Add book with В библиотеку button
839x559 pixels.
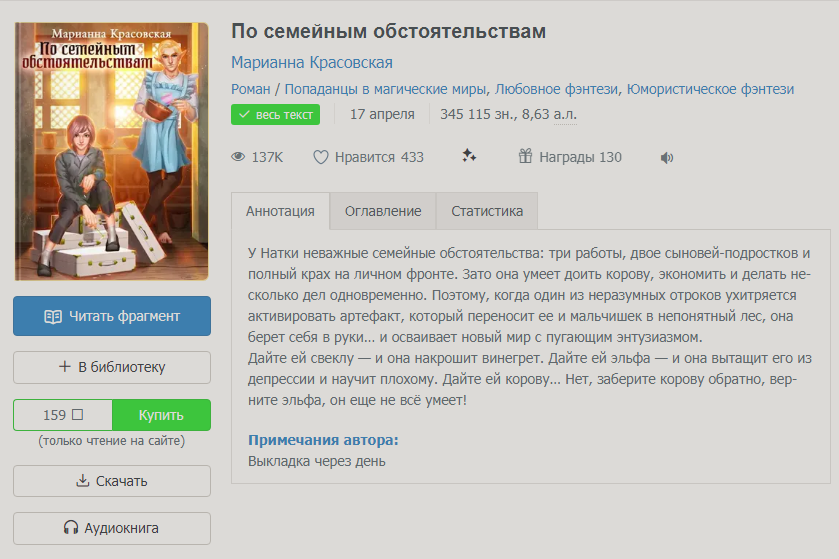112,367
